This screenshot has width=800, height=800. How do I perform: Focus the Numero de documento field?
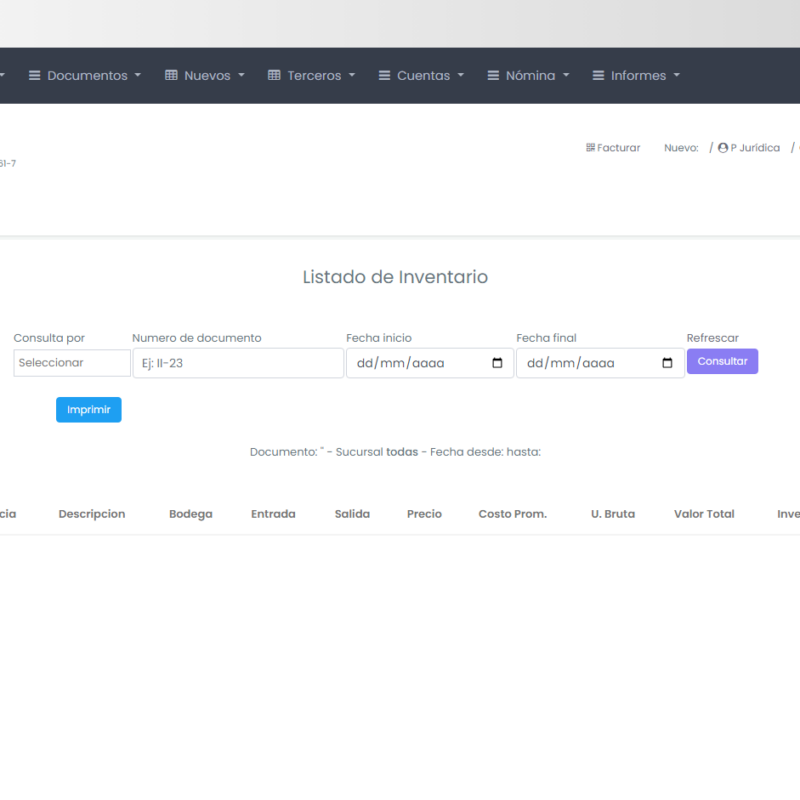coord(238,363)
